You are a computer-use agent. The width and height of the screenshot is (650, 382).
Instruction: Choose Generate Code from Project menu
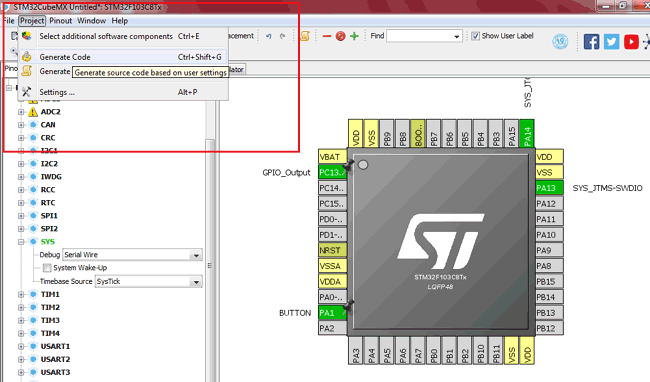point(123,57)
